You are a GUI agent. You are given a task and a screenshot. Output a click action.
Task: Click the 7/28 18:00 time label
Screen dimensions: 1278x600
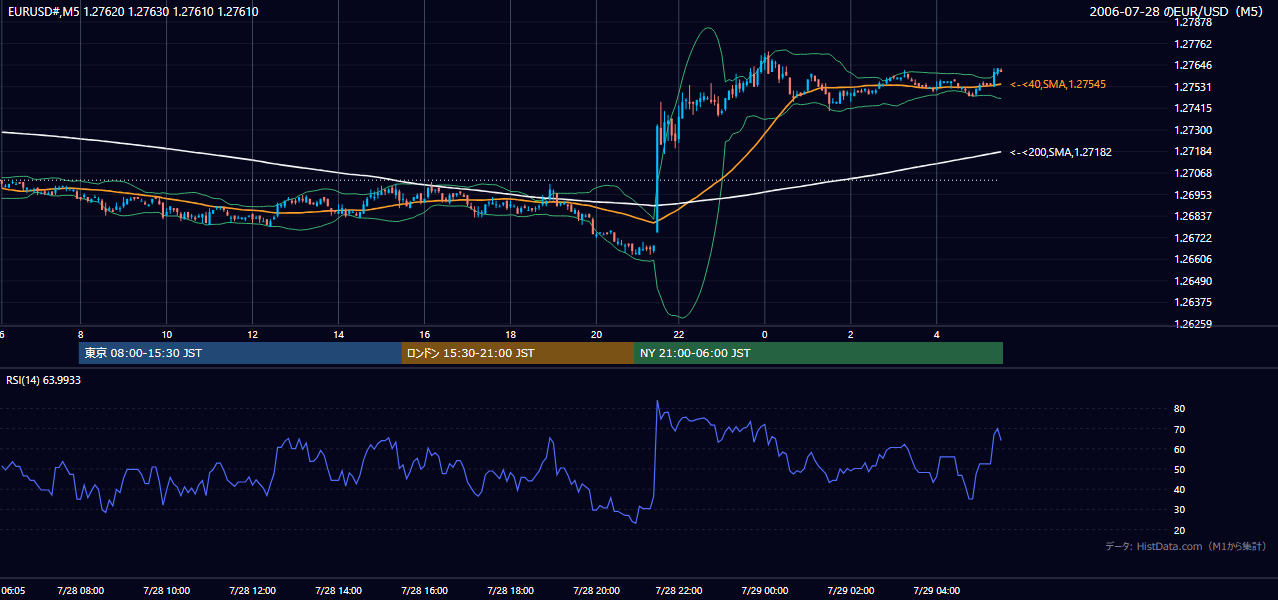point(510,591)
